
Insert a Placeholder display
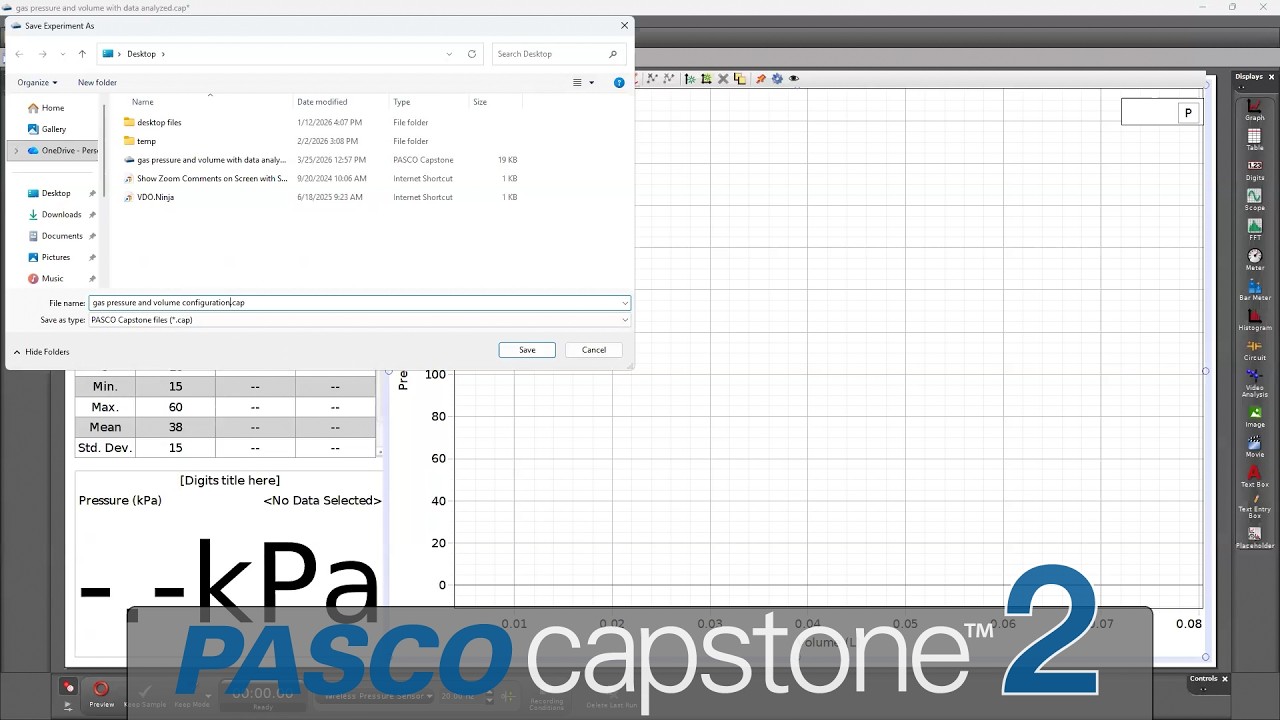[1254, 538]
